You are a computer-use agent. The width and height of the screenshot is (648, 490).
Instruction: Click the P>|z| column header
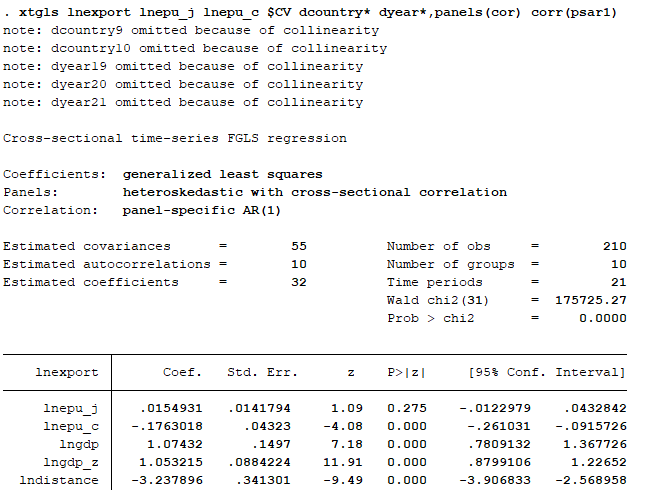(x=407, y=372)
